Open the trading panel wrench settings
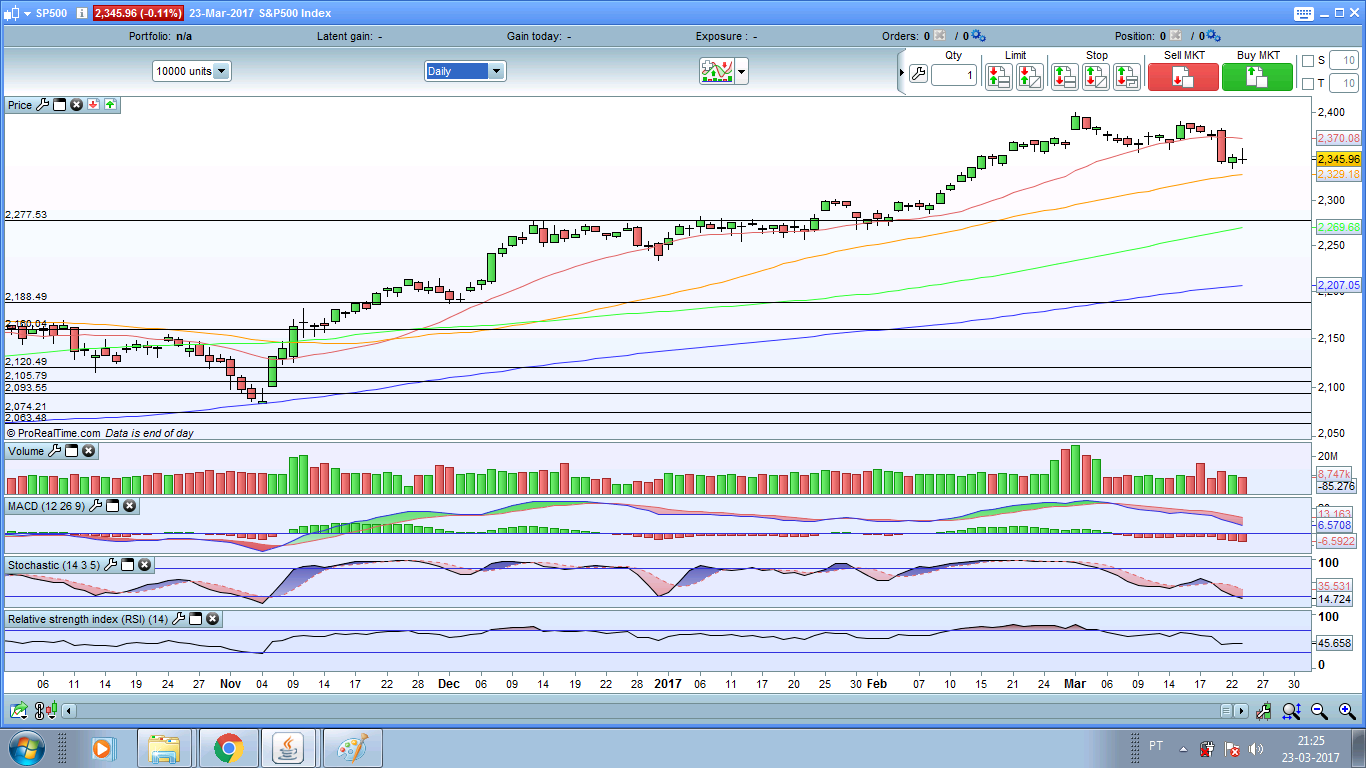This screenshot has width=1366, height=768. click(917, 75)
